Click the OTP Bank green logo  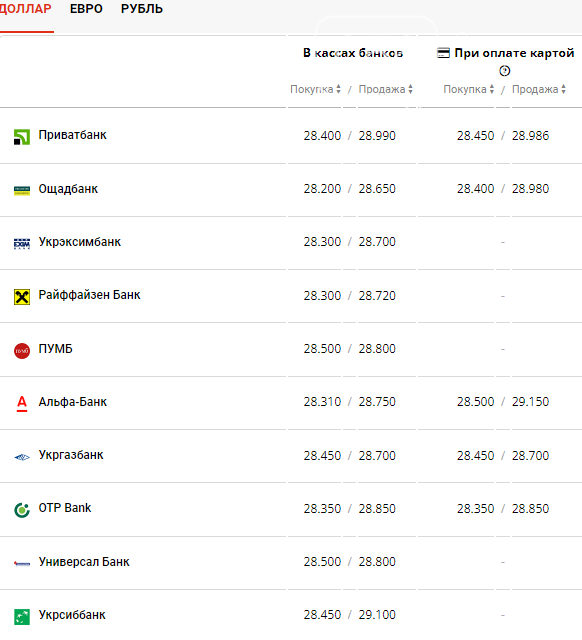pos(22,510)
